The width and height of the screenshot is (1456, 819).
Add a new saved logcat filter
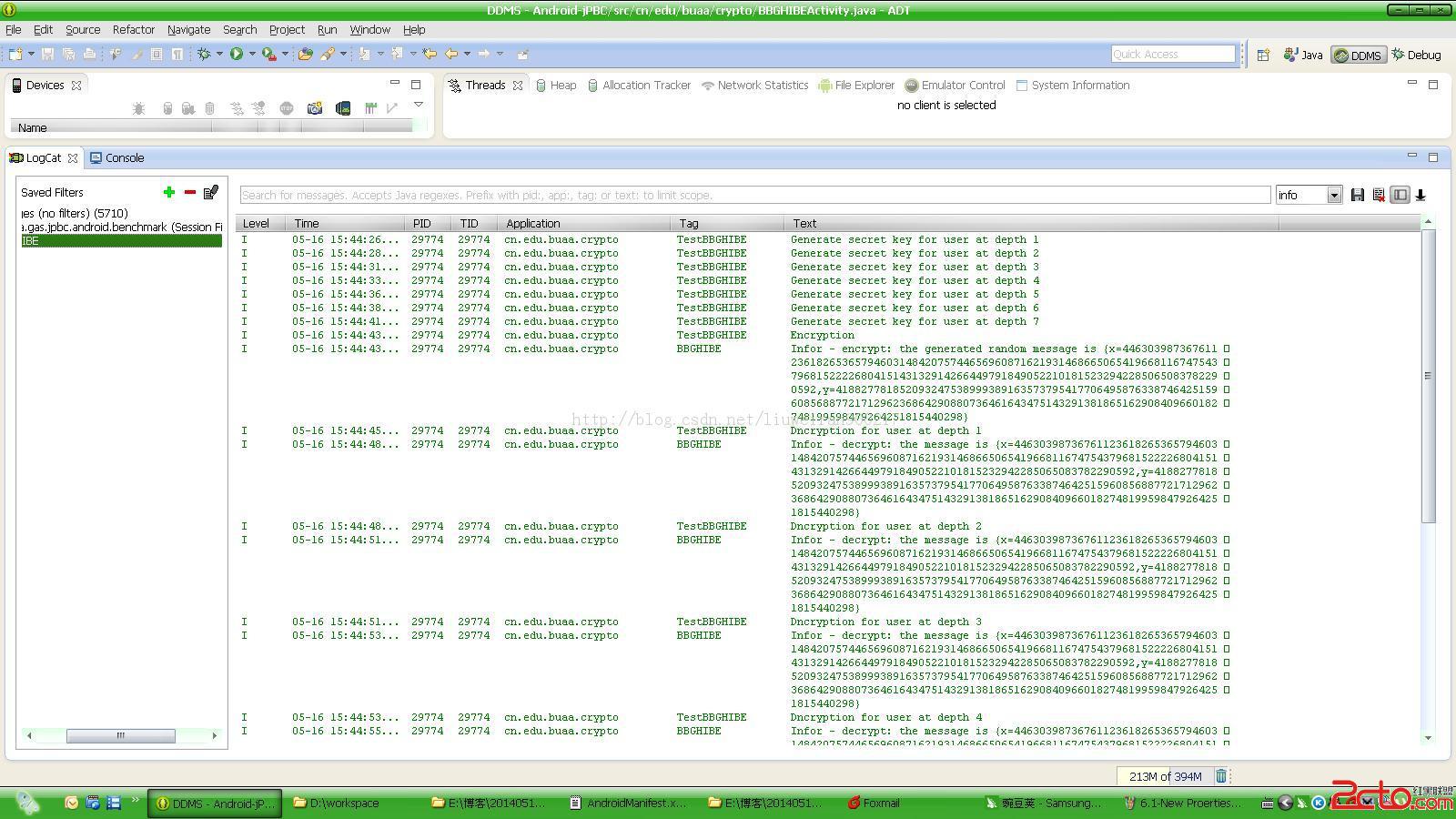168,192
